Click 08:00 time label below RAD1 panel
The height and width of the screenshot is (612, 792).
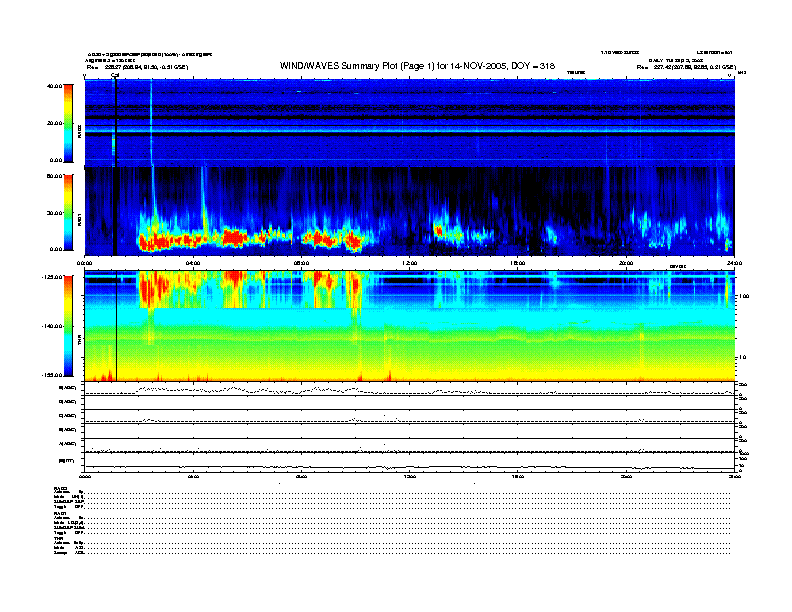pyautogui.click(x=301, y=263)
